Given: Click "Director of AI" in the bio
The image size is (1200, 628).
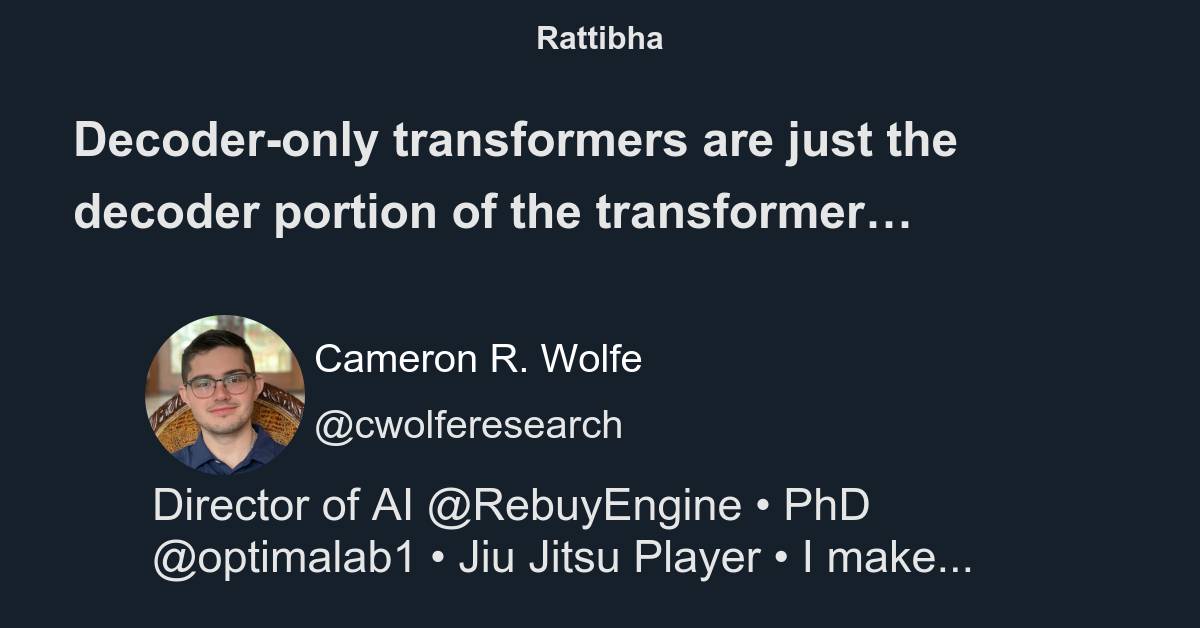Looking at the screenshot, I should pos(283,506).
